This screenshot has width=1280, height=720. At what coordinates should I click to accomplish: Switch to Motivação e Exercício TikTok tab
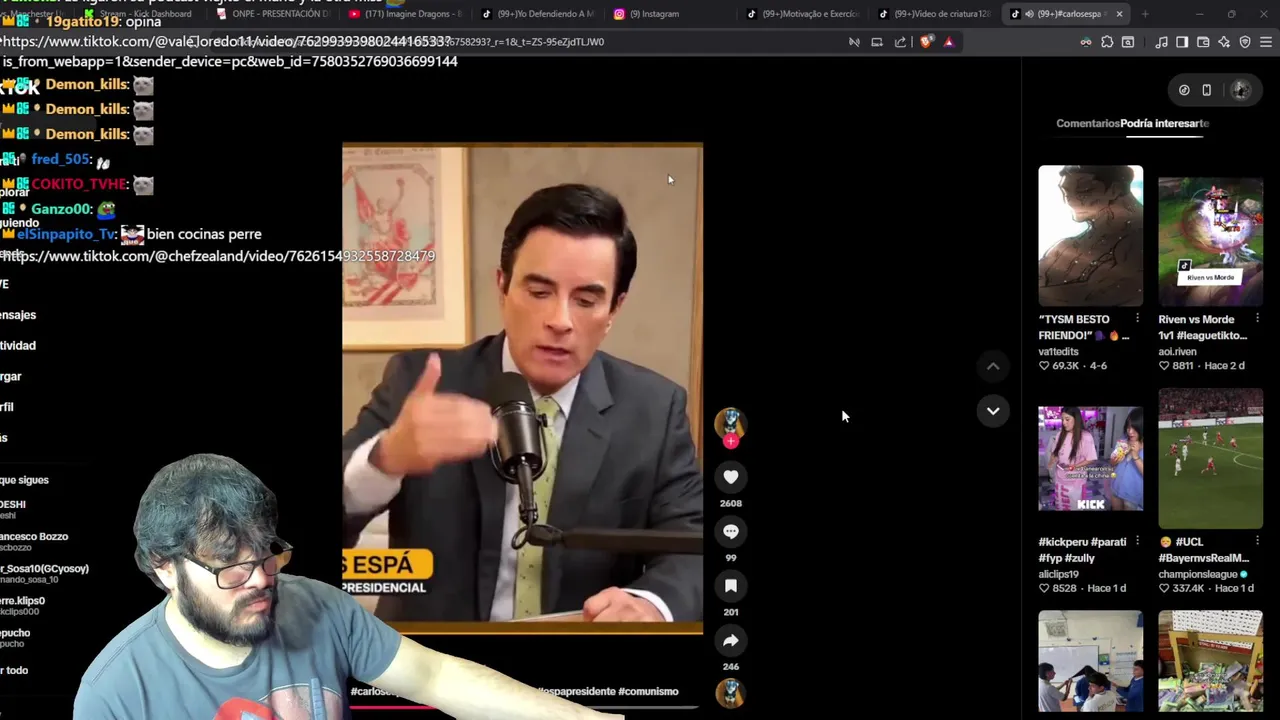point(803,14)
